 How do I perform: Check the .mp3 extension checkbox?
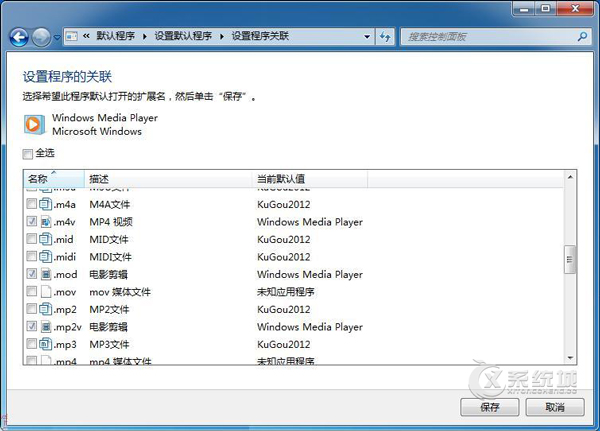32,344
